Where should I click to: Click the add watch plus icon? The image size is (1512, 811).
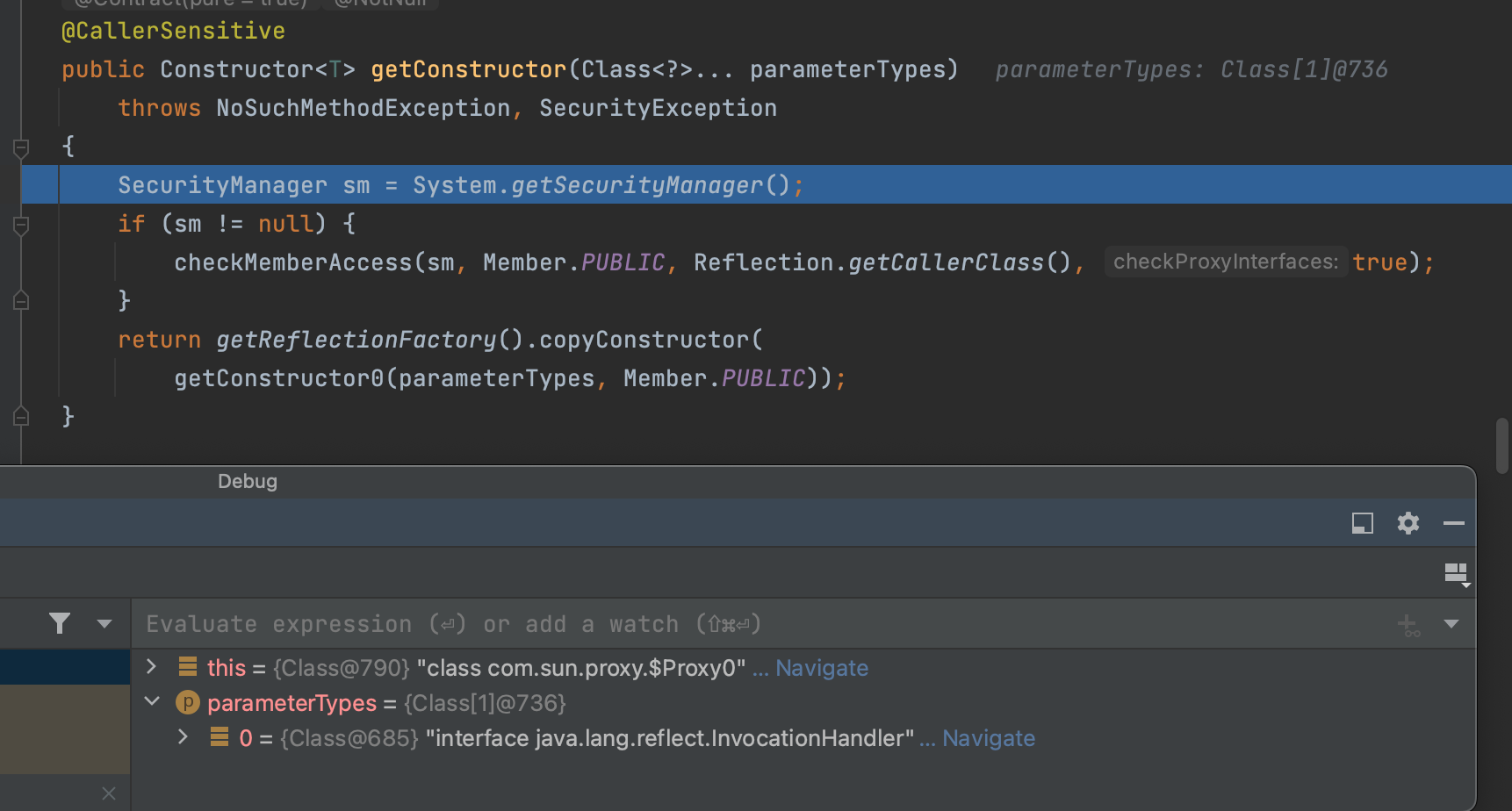coord(1408,624)
